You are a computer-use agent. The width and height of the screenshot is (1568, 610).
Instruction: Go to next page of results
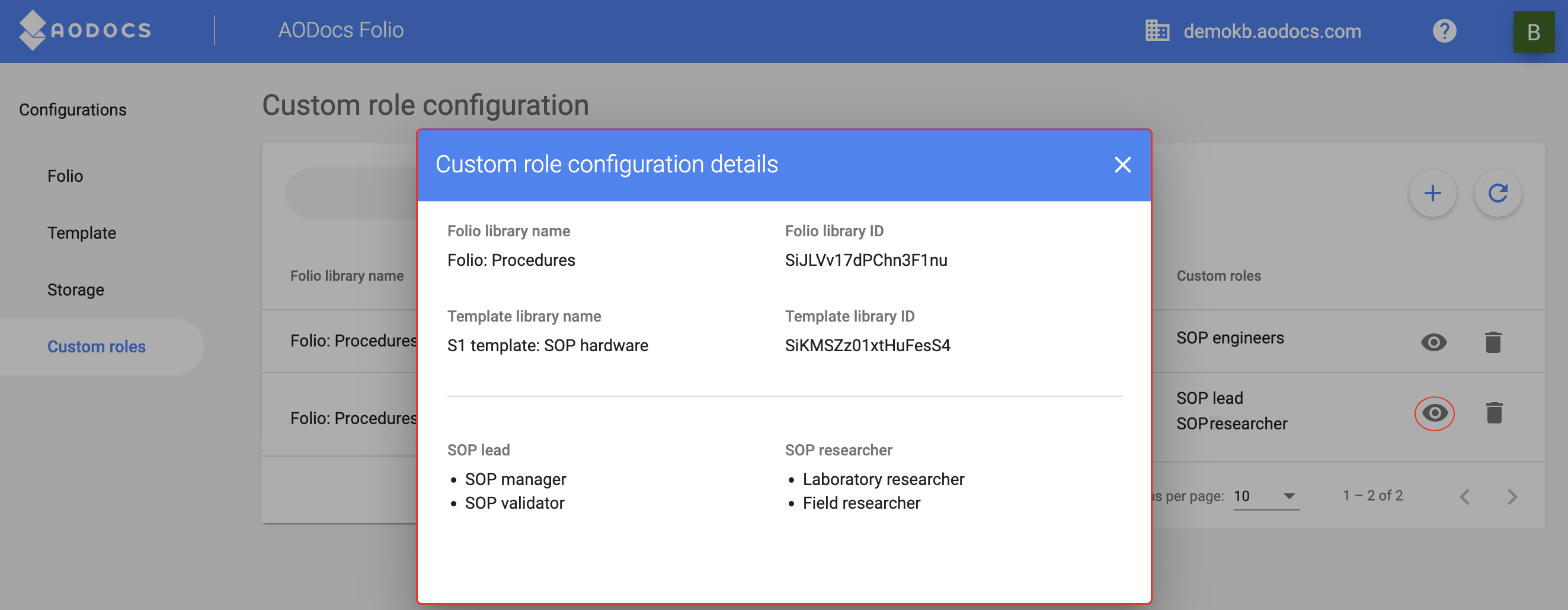[x=1512, y=497]
